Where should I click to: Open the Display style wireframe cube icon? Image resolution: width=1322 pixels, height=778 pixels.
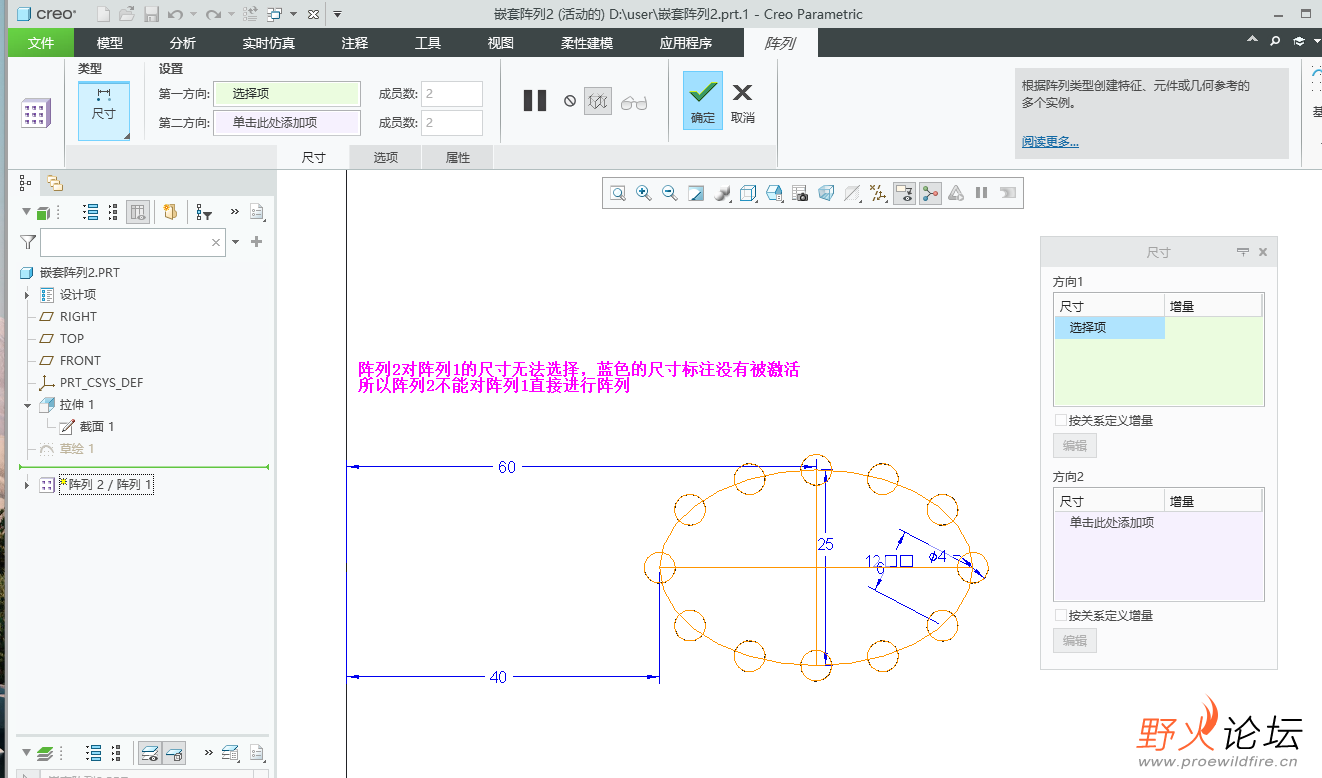pos(748,193)
